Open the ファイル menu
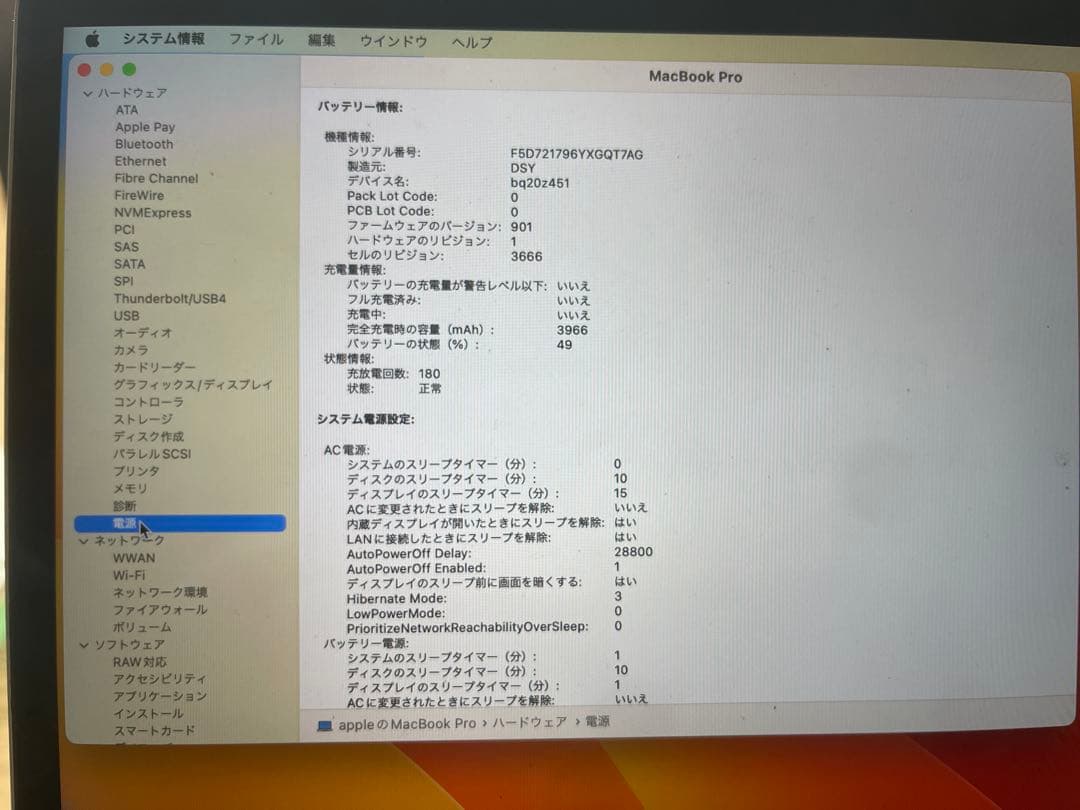Screen dimensions: 1080x810 click(x=256, y=39)
